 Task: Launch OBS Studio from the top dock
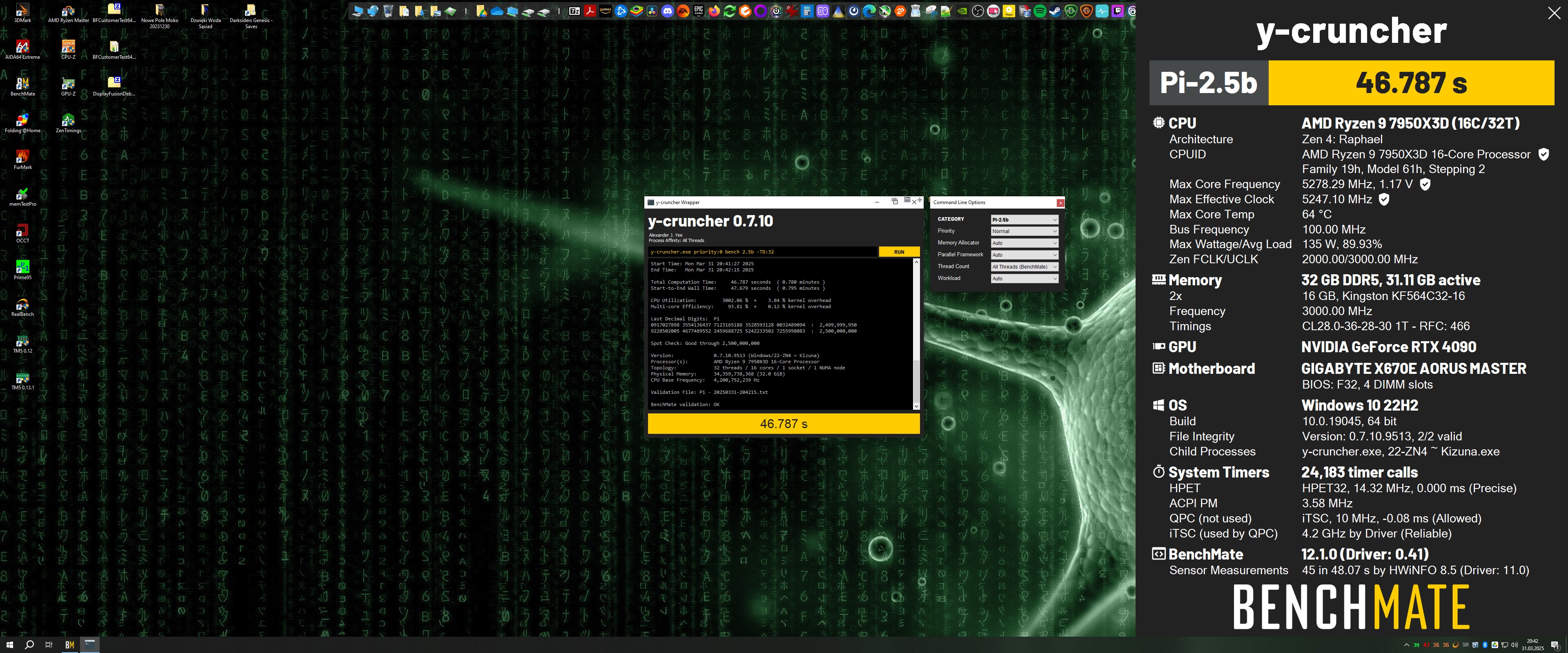978,11
